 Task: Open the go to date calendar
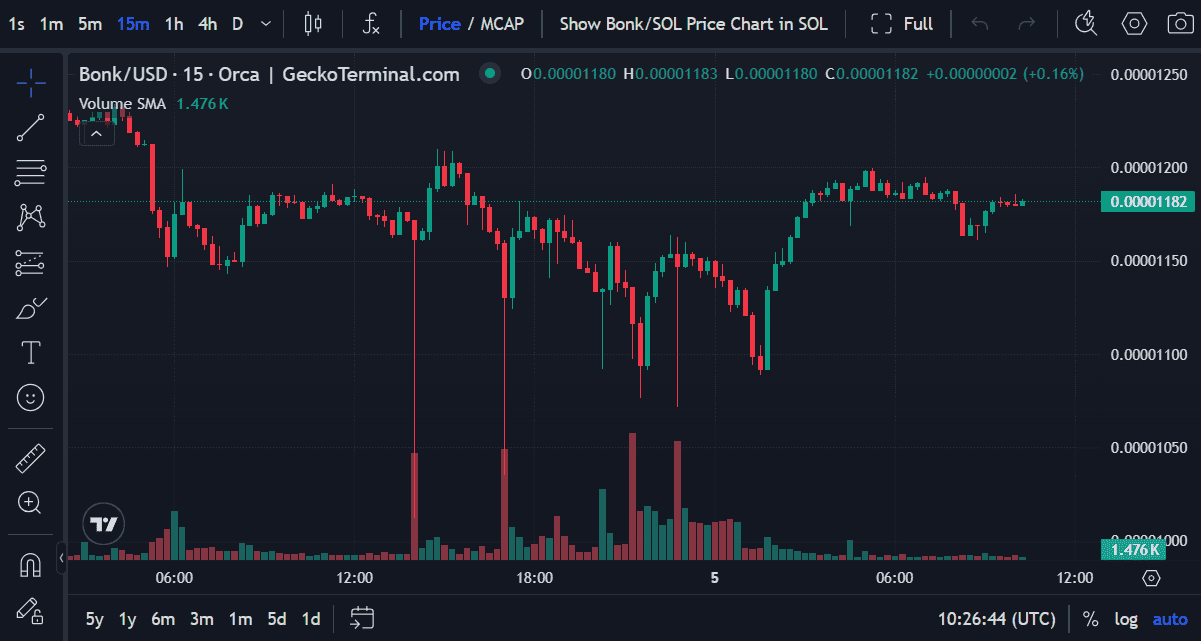(361, 619)
